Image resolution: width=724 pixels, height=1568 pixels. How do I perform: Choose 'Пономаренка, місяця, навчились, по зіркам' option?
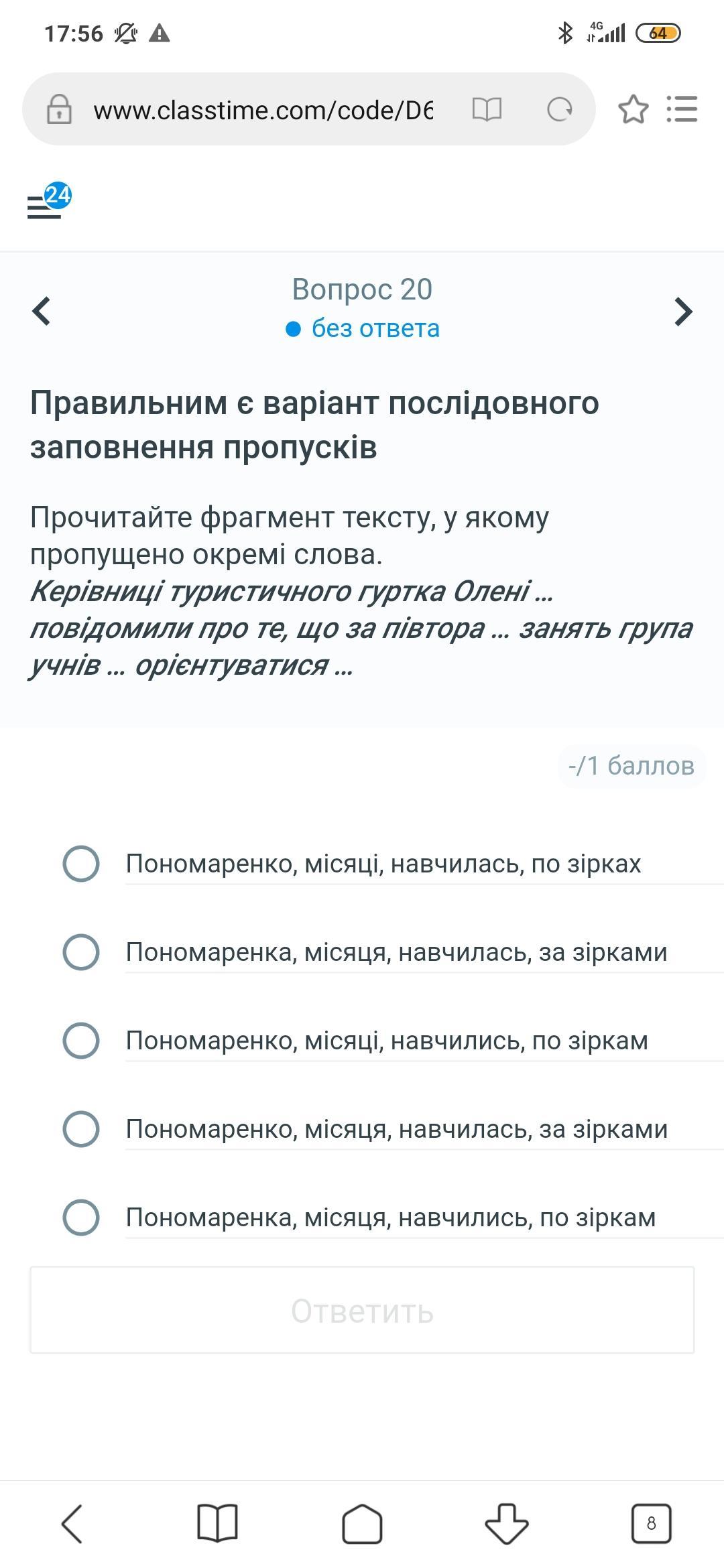click(x=81, y=1217)
